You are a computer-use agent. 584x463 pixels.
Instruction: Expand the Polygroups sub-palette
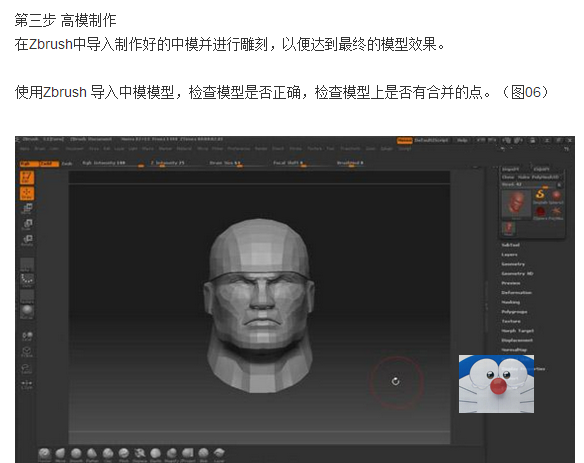click(514, 312)
